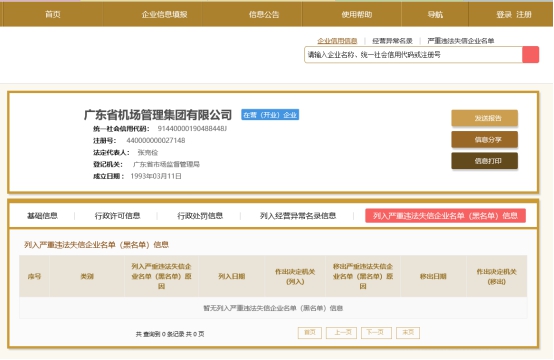Click the 末页 pagination button
Viewport: 554px width, 360px height.
[408, 333]
